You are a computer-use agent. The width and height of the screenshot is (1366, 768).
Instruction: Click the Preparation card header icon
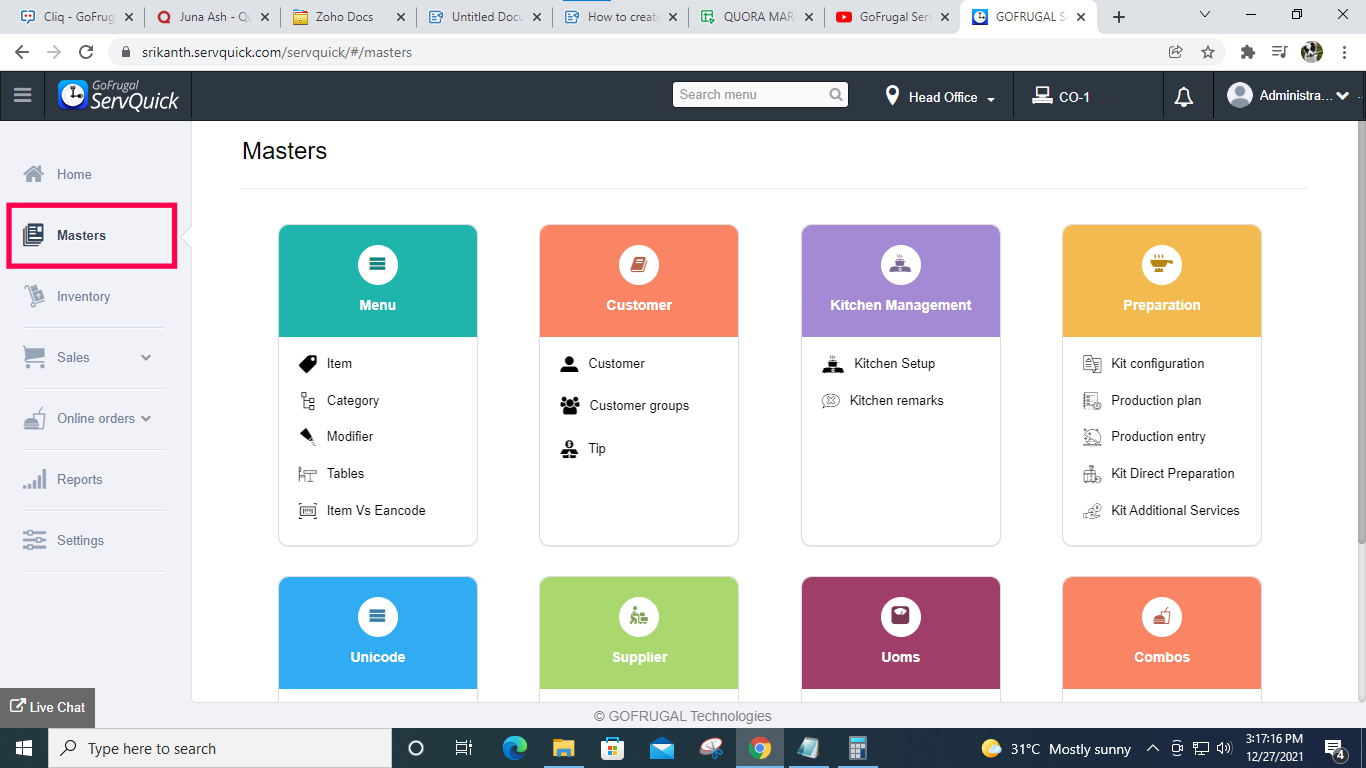(x=1162, y=265)
